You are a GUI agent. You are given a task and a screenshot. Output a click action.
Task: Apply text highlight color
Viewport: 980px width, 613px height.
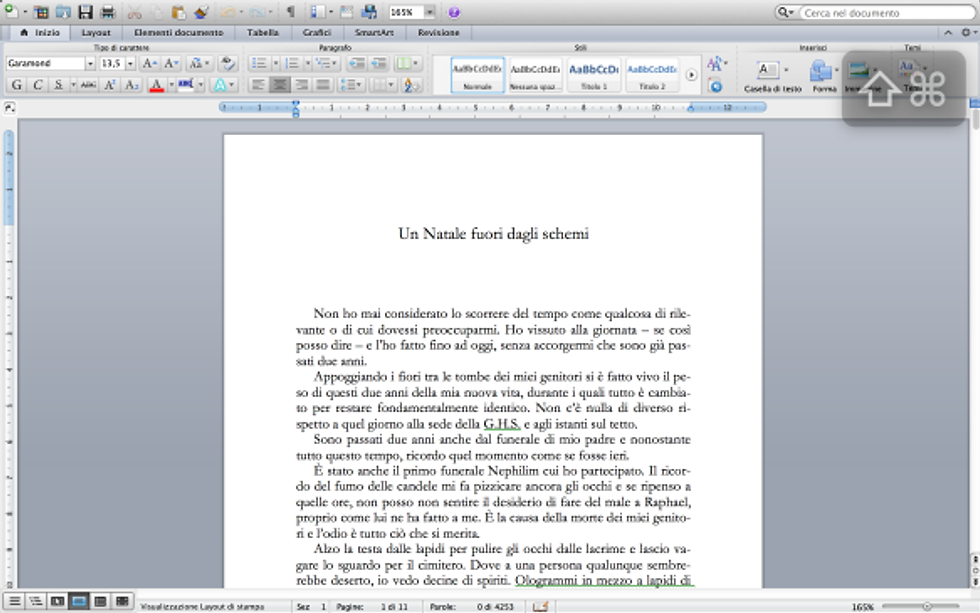pyautogui.click(x=186, y=84)
